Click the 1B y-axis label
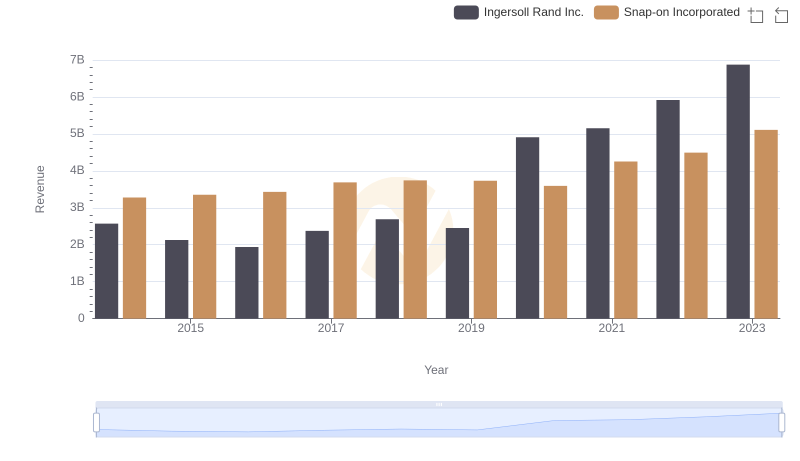 pyautogui.click(x=77, y=281)
